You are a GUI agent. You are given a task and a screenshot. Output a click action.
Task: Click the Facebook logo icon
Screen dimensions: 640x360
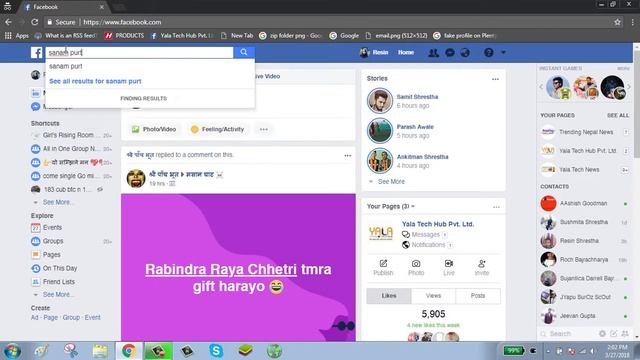[x=36, y=53]
